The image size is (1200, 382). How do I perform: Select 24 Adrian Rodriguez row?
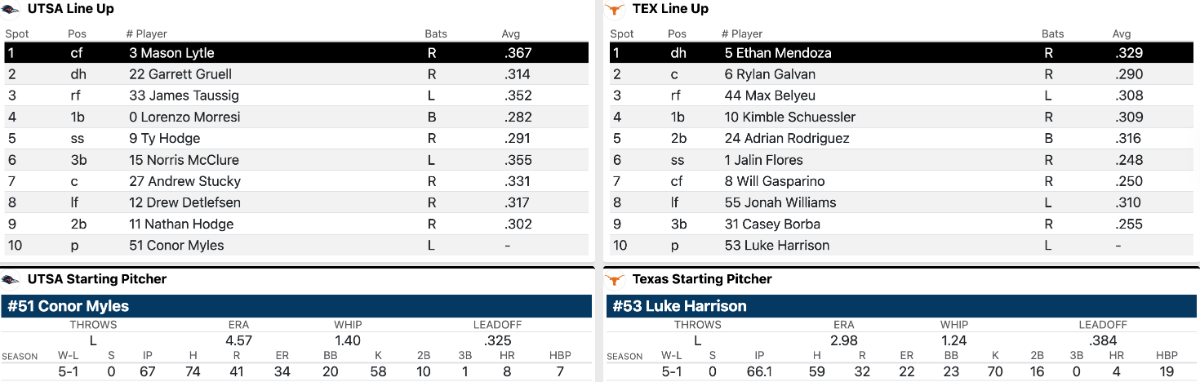pyautogui.click(x=902, y=139)
